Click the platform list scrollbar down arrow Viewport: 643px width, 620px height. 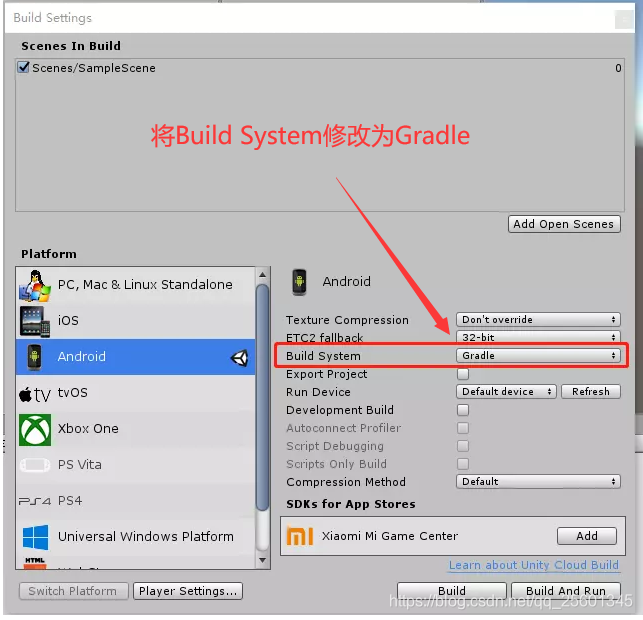click(x=262, y=560)
